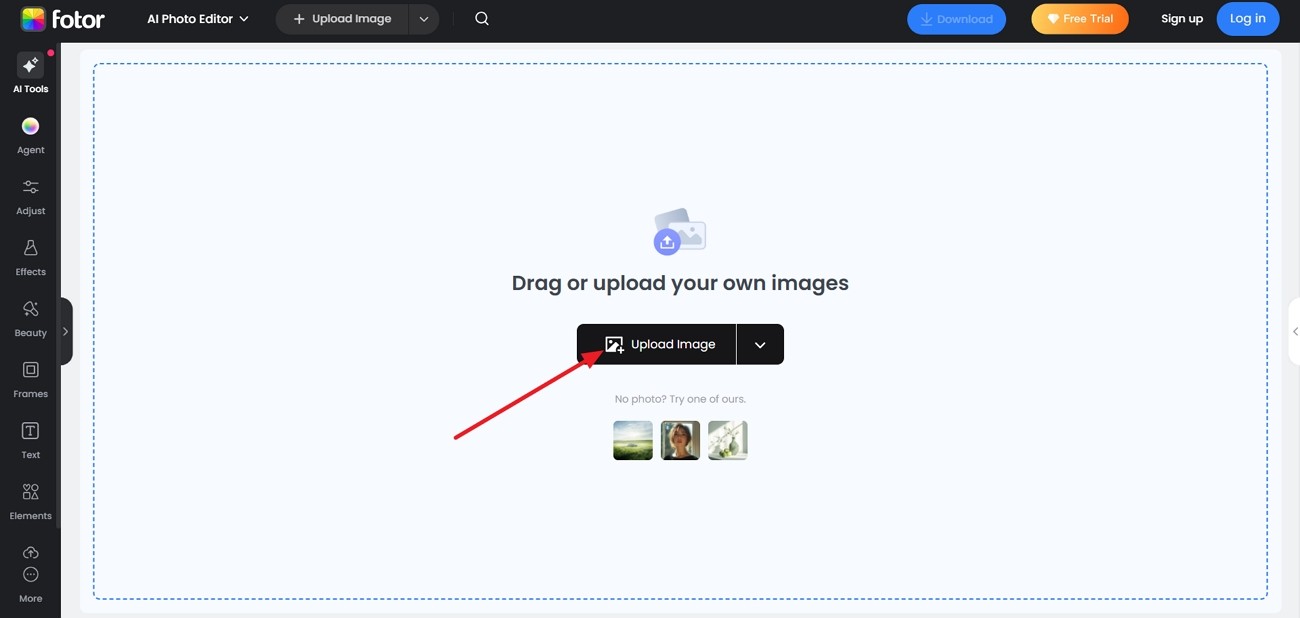1300x618 pixels.
Task: Click the center Upload Image button
Action: point(656,344)
